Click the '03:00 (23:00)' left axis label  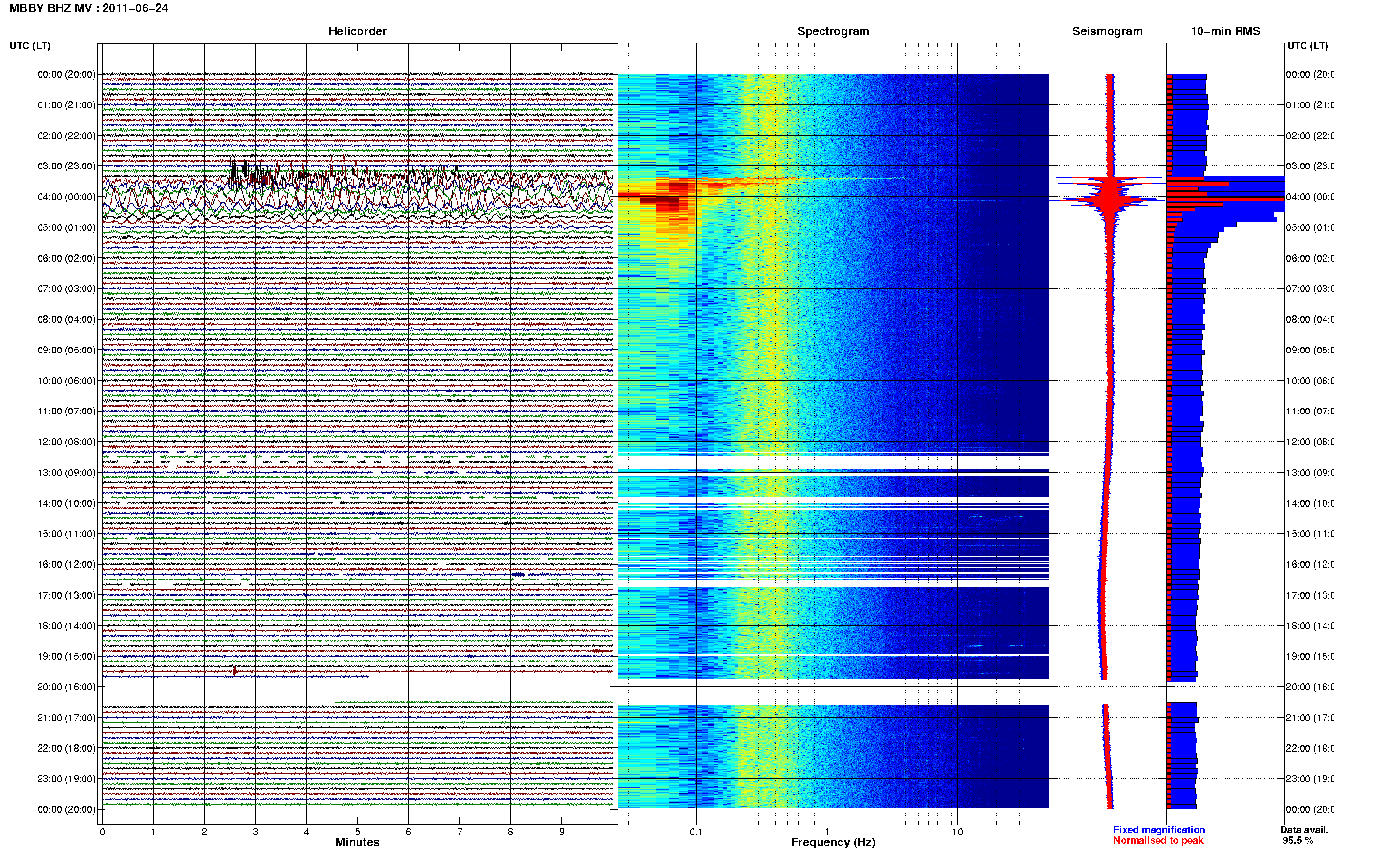click(66, 166)
